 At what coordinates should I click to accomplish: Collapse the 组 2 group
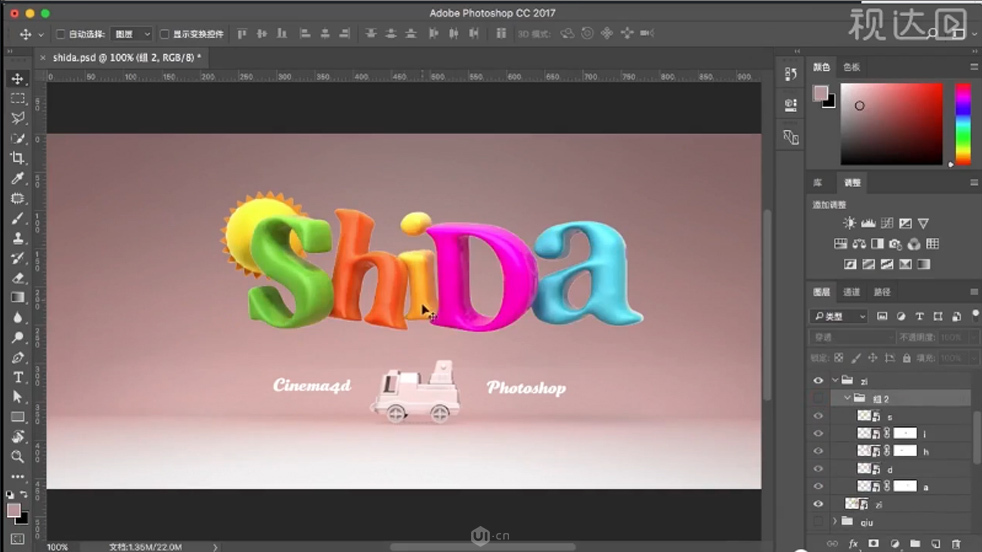[847, 398]
